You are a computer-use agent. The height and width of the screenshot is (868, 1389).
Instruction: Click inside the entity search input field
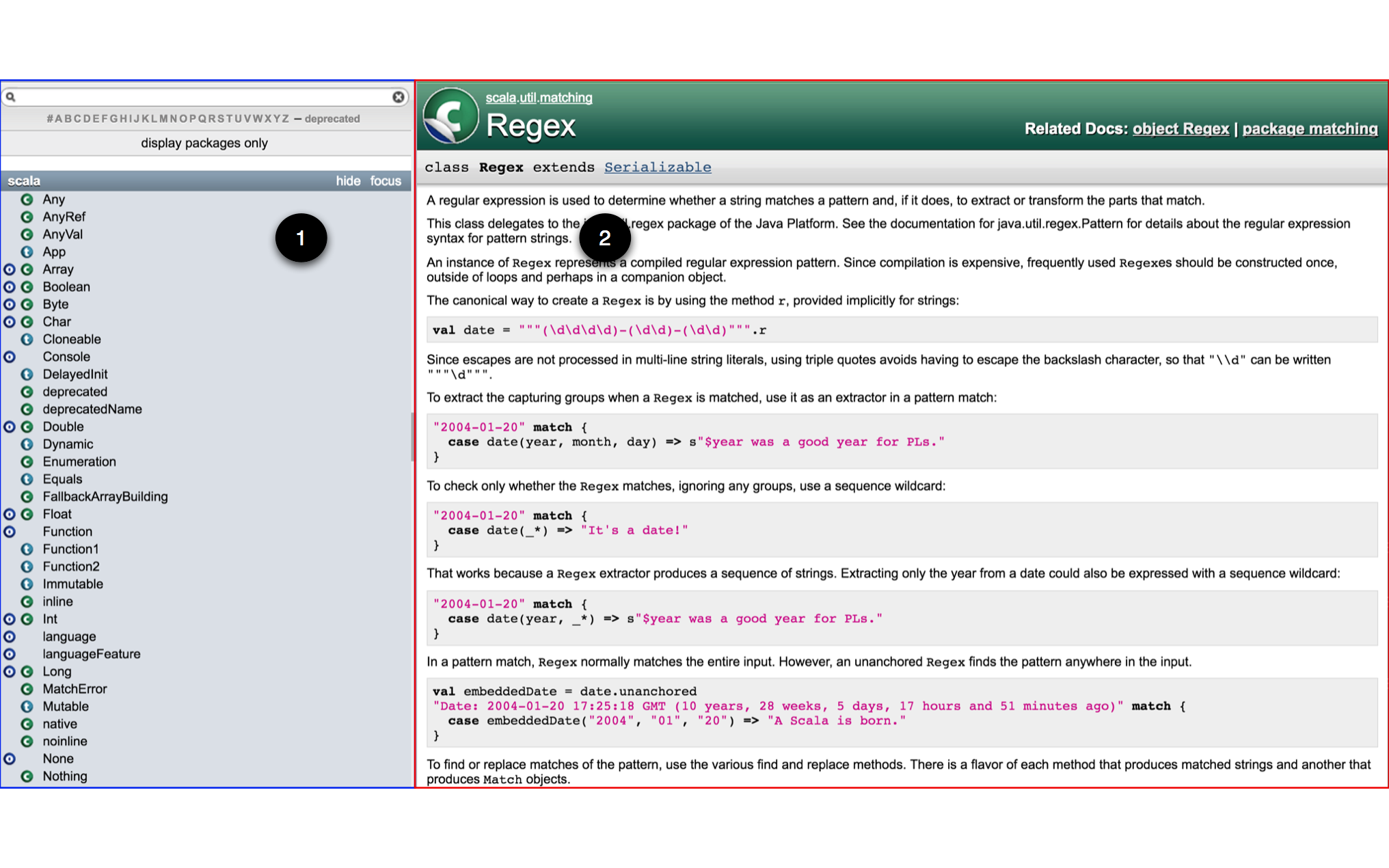(x=205, y=97)
